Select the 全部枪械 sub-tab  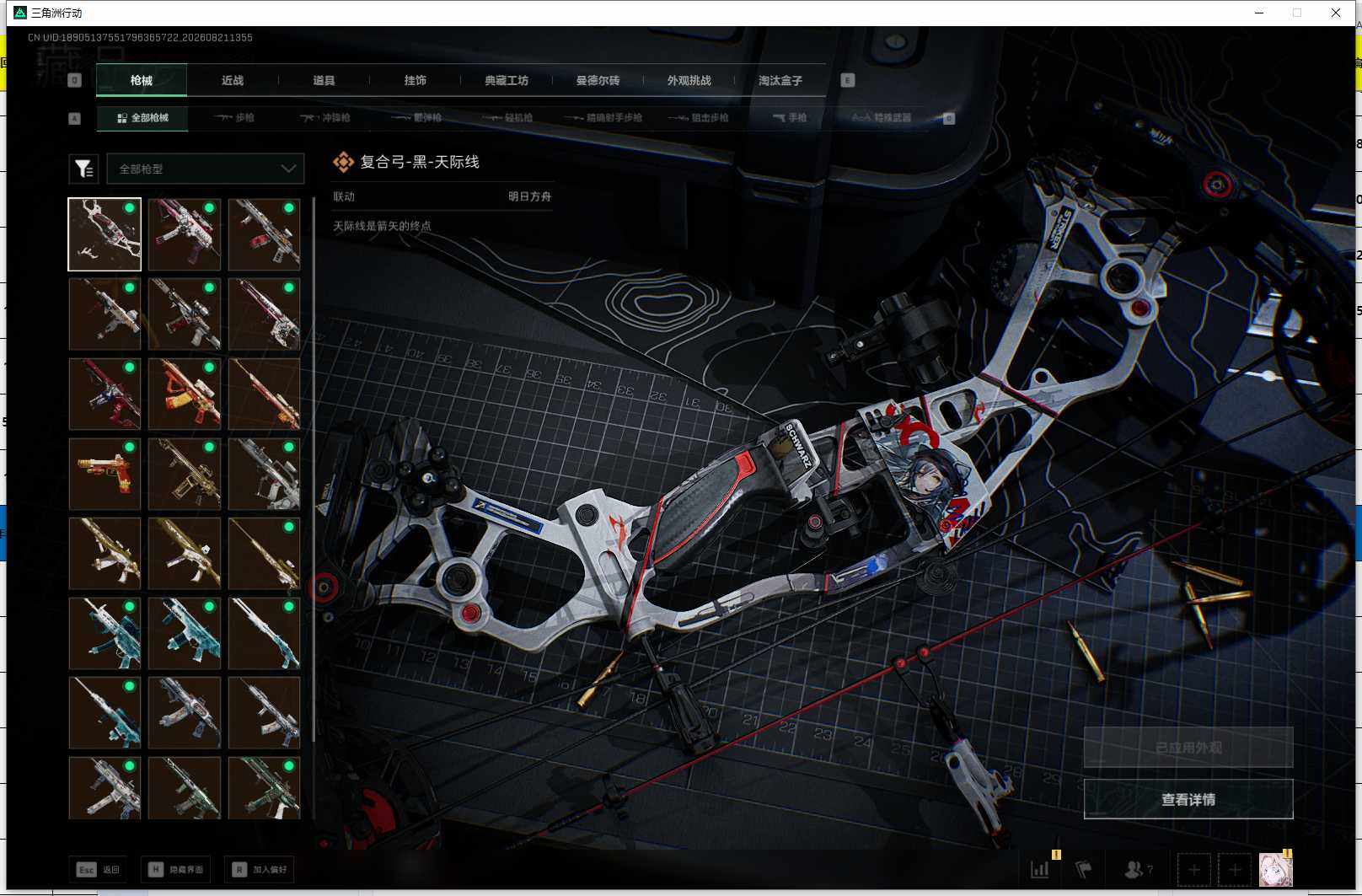tap(142, 118)
